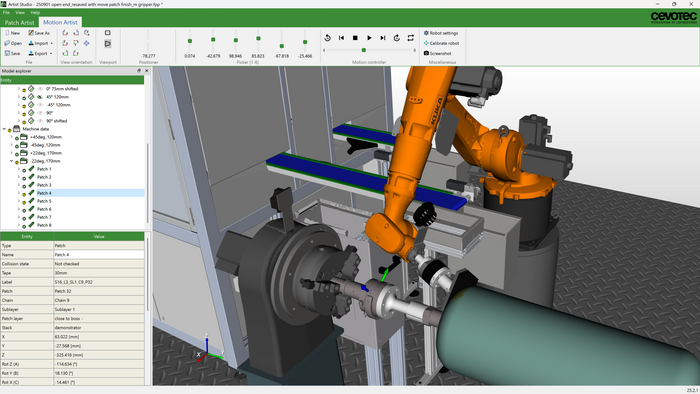The height and width of the screenshot is (394, 700).
Task: Click the Positioner slider handle
Action: (x=148, y=41)
